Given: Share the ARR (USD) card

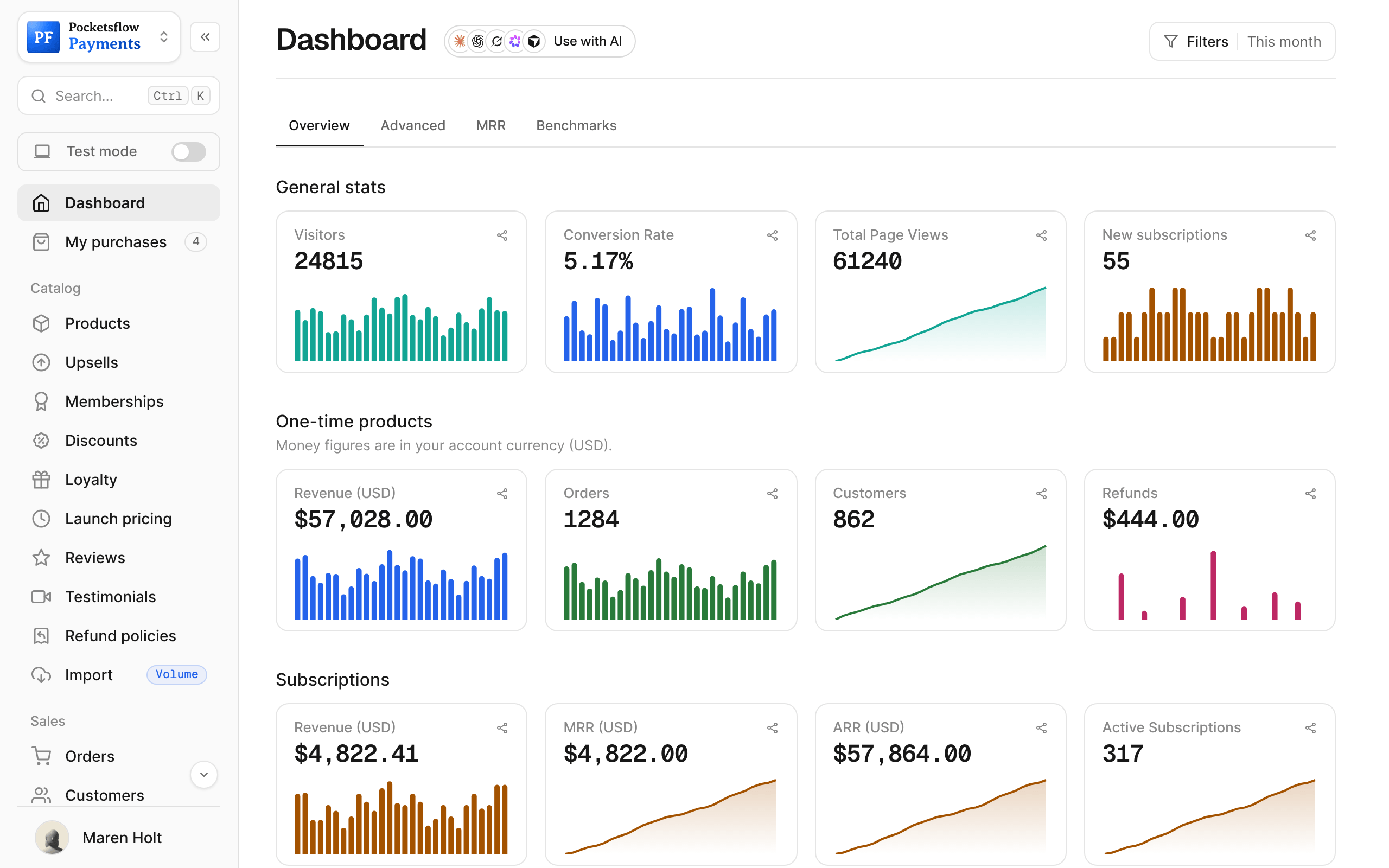Looking at the screenshot, I should (x=1041, y=728).
